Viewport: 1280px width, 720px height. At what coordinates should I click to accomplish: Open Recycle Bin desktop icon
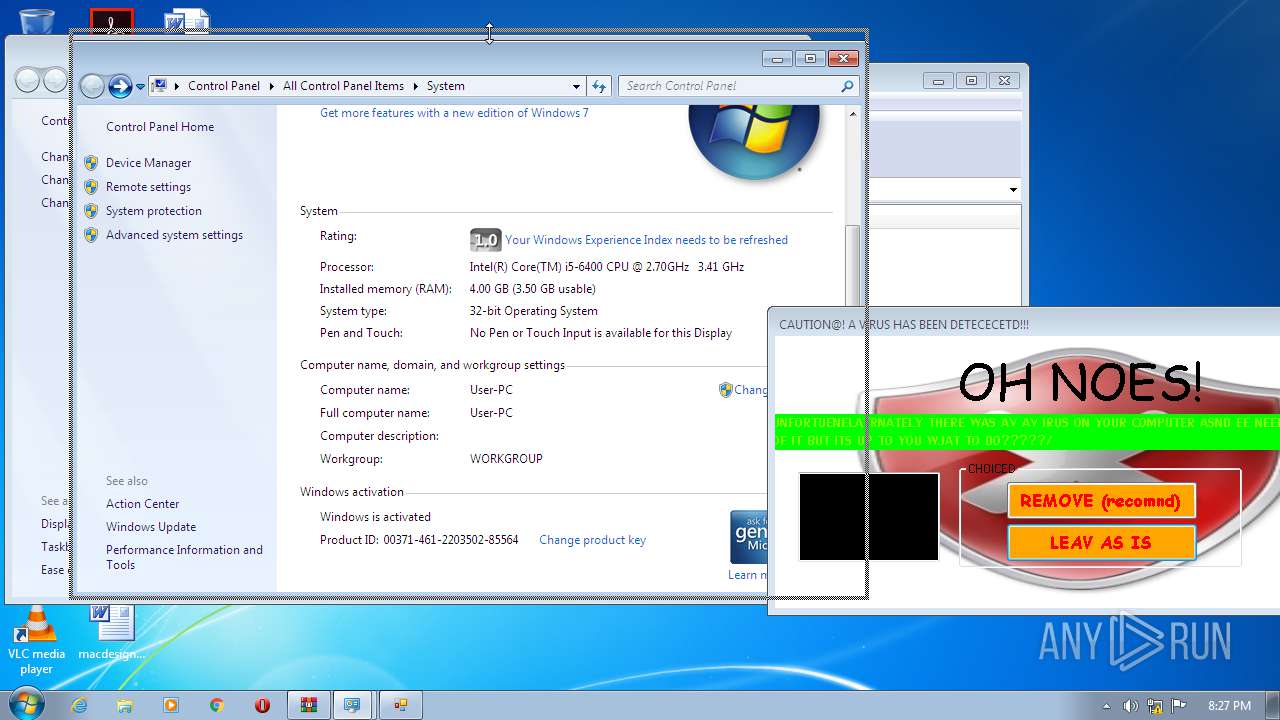[x=37, y=20]
